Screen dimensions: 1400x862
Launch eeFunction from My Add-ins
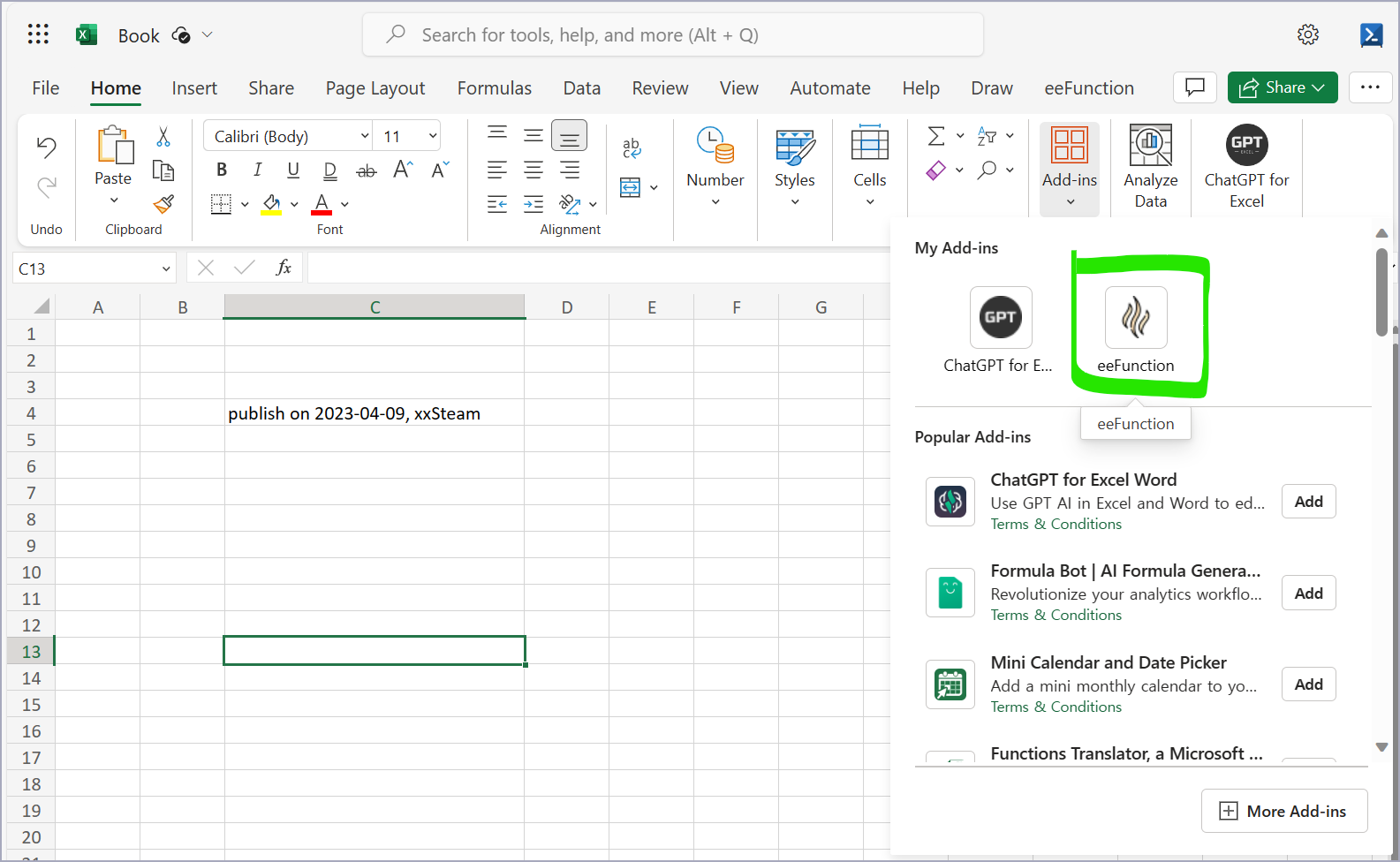click(1136, 329)
